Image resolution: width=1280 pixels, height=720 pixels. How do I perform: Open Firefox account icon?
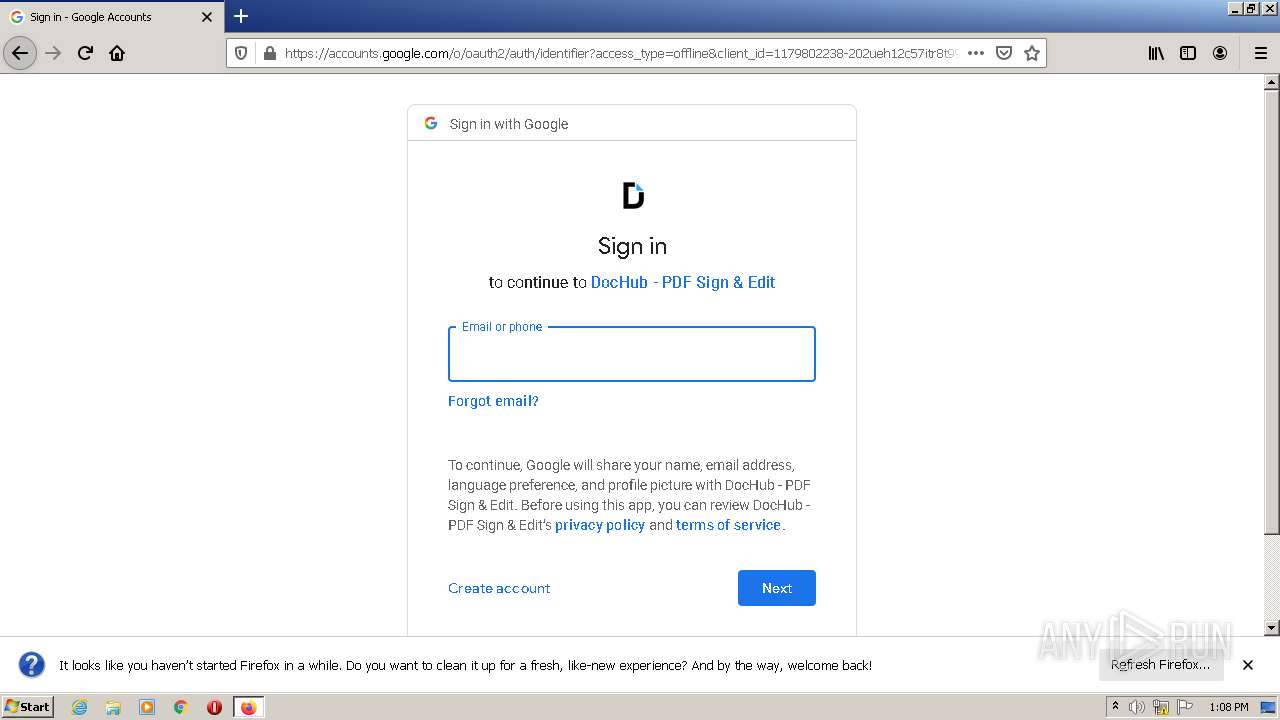pyautogui.click(x=1220, y=53)
